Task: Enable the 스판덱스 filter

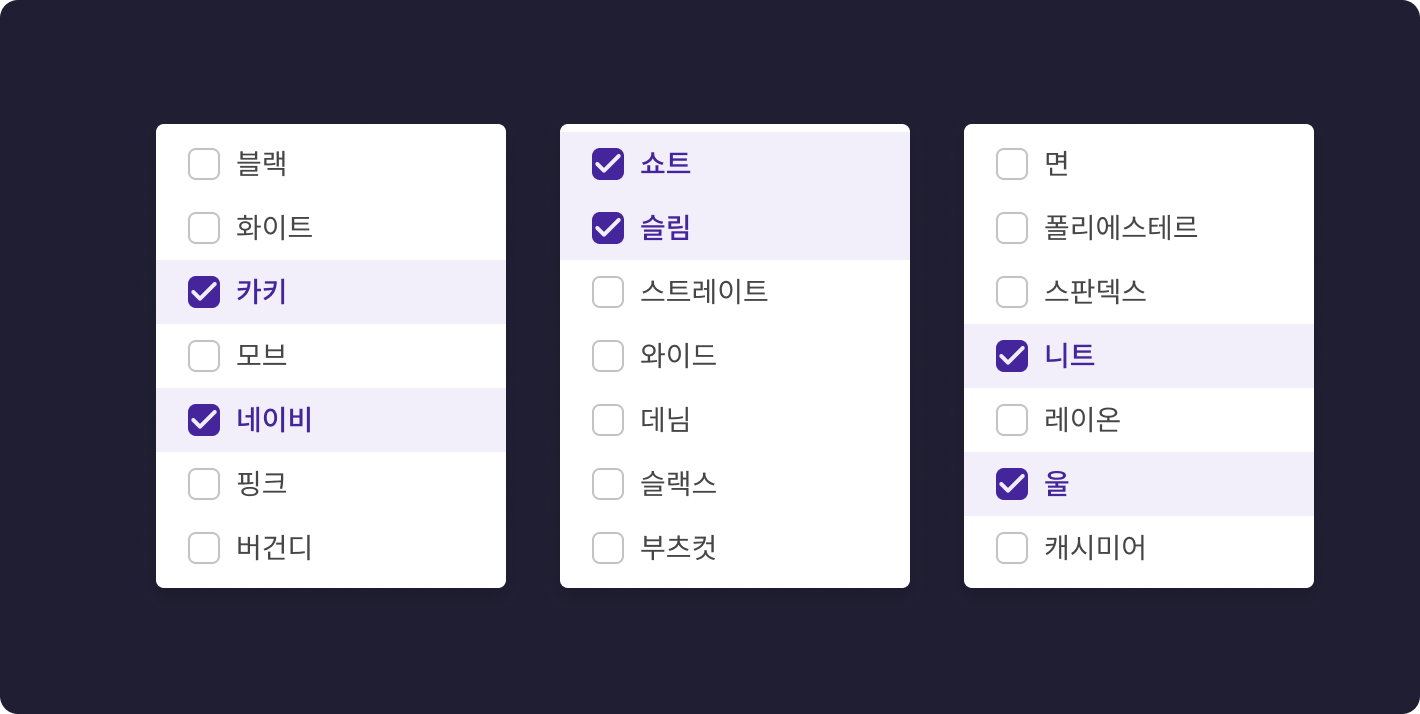Action: 1012,291
